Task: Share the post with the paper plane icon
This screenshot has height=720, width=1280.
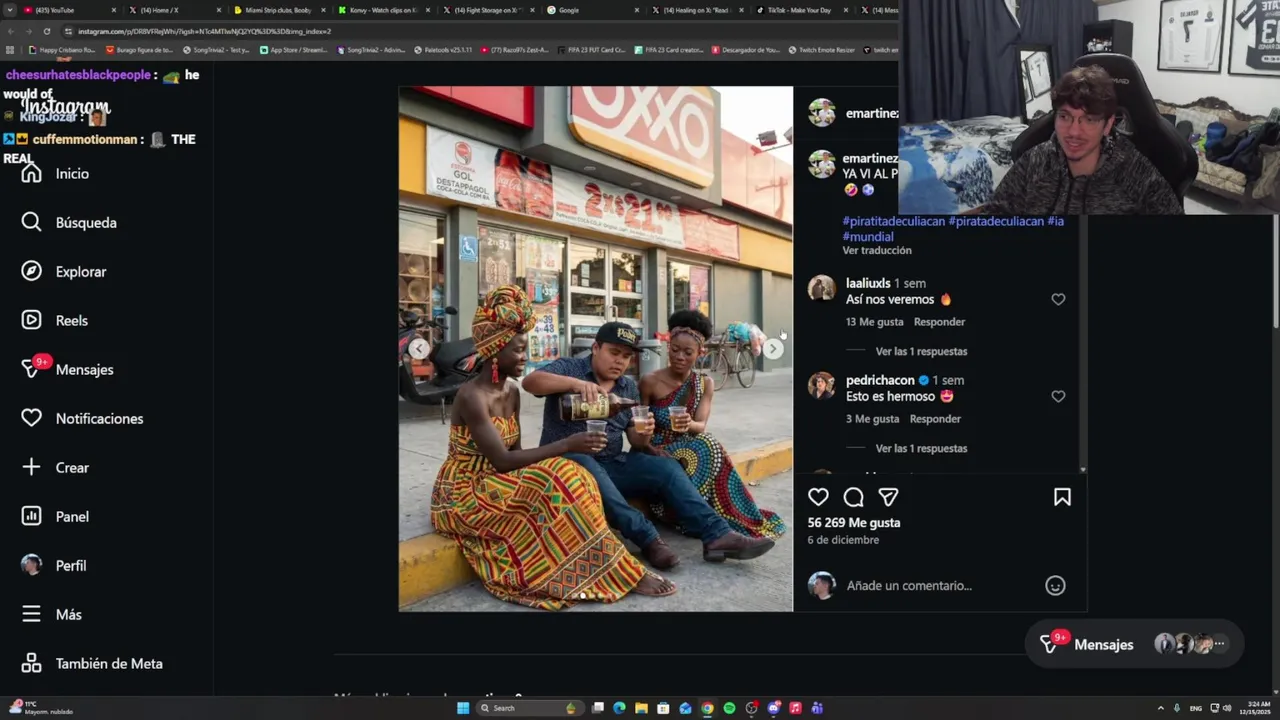Action: [888, 497]
